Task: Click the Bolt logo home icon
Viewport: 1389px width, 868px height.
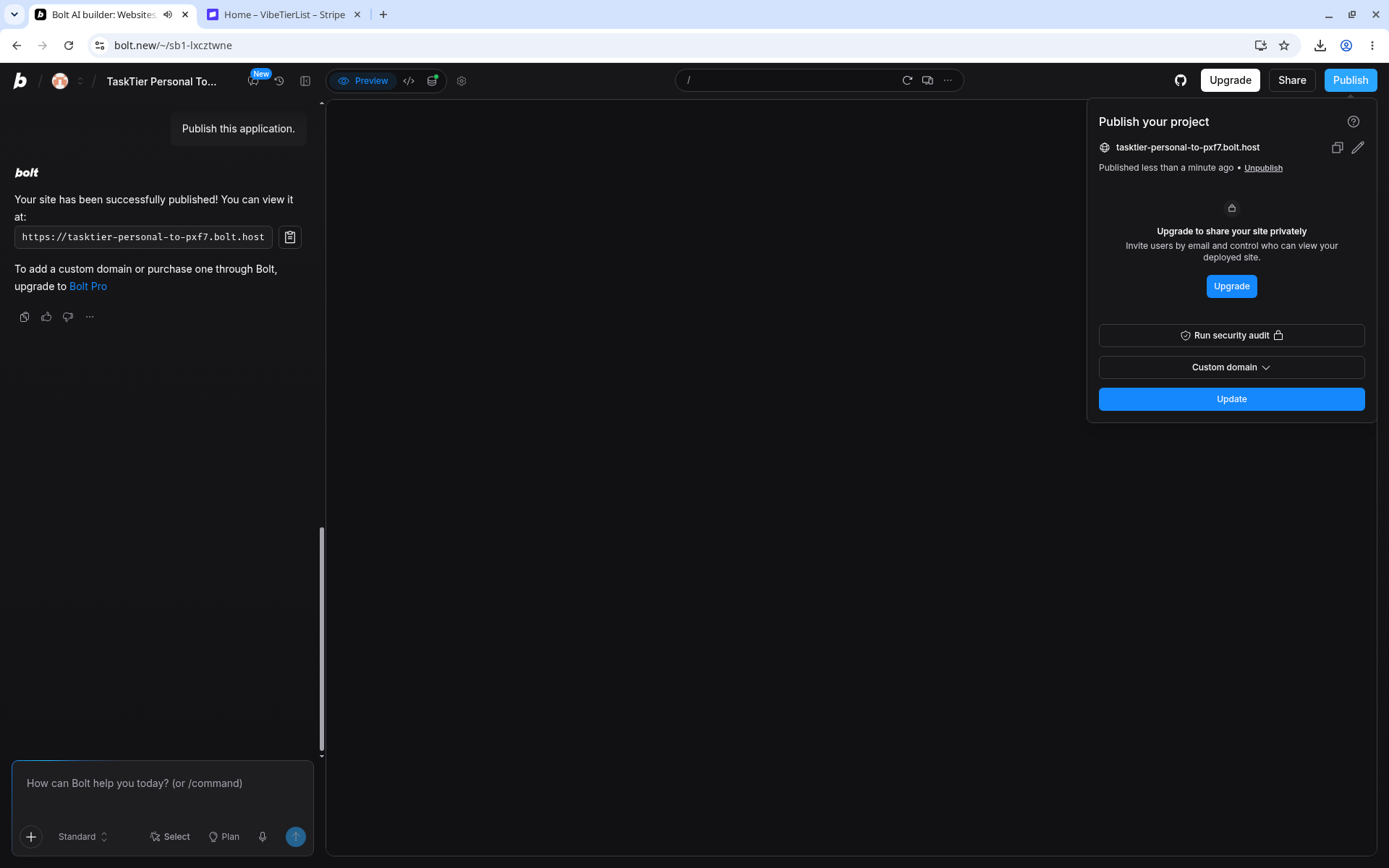Action: [20, 81]
